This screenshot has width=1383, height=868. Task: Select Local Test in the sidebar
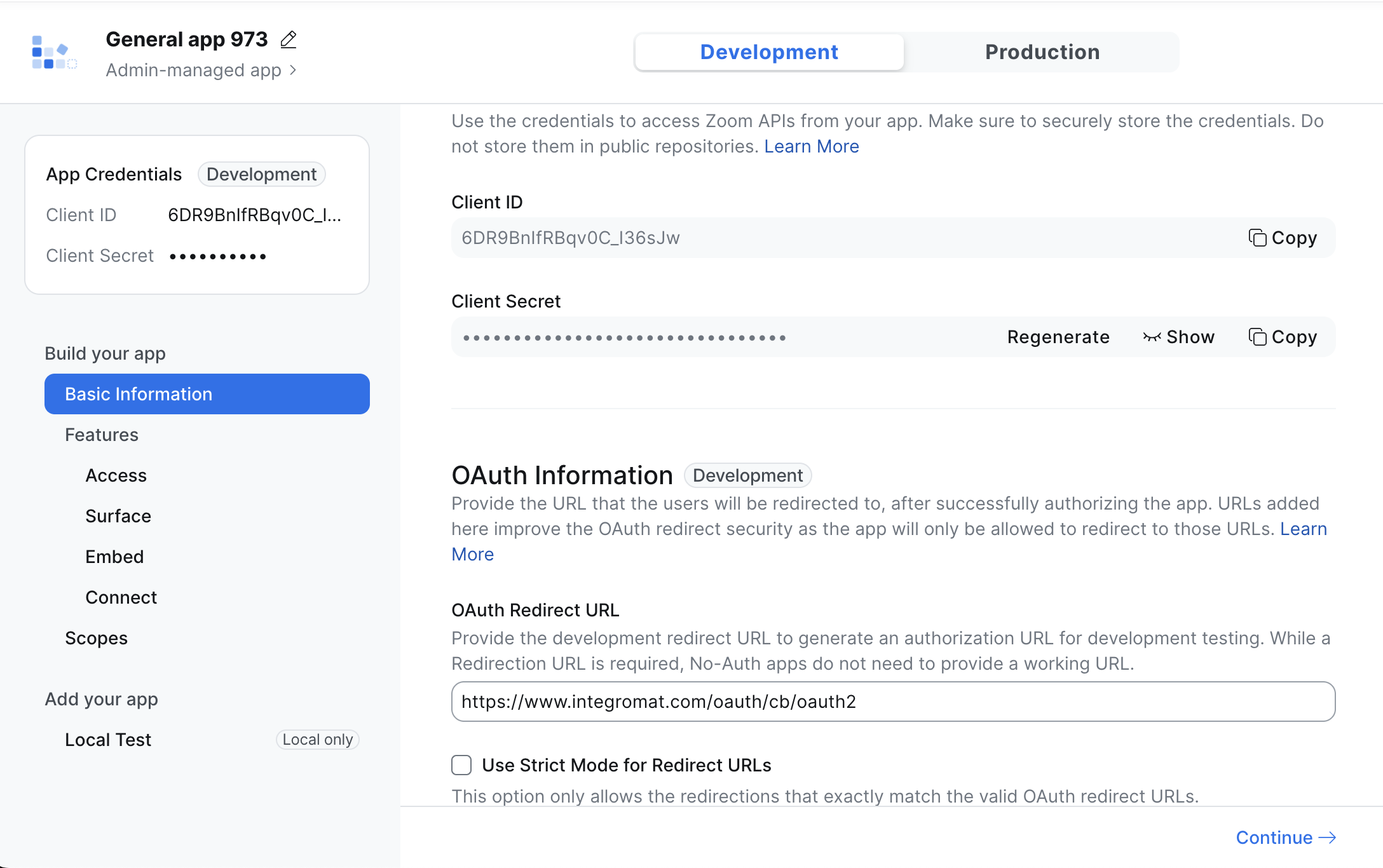(x=108, y=740)
